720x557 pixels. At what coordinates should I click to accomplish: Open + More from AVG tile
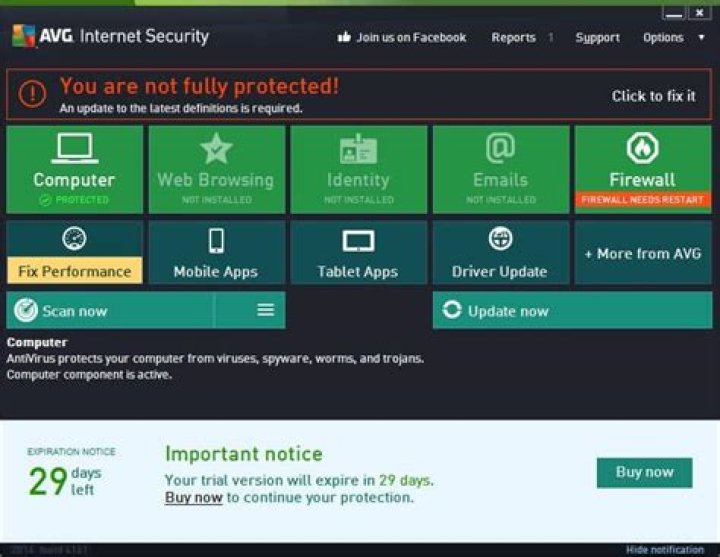coord(643,252)
